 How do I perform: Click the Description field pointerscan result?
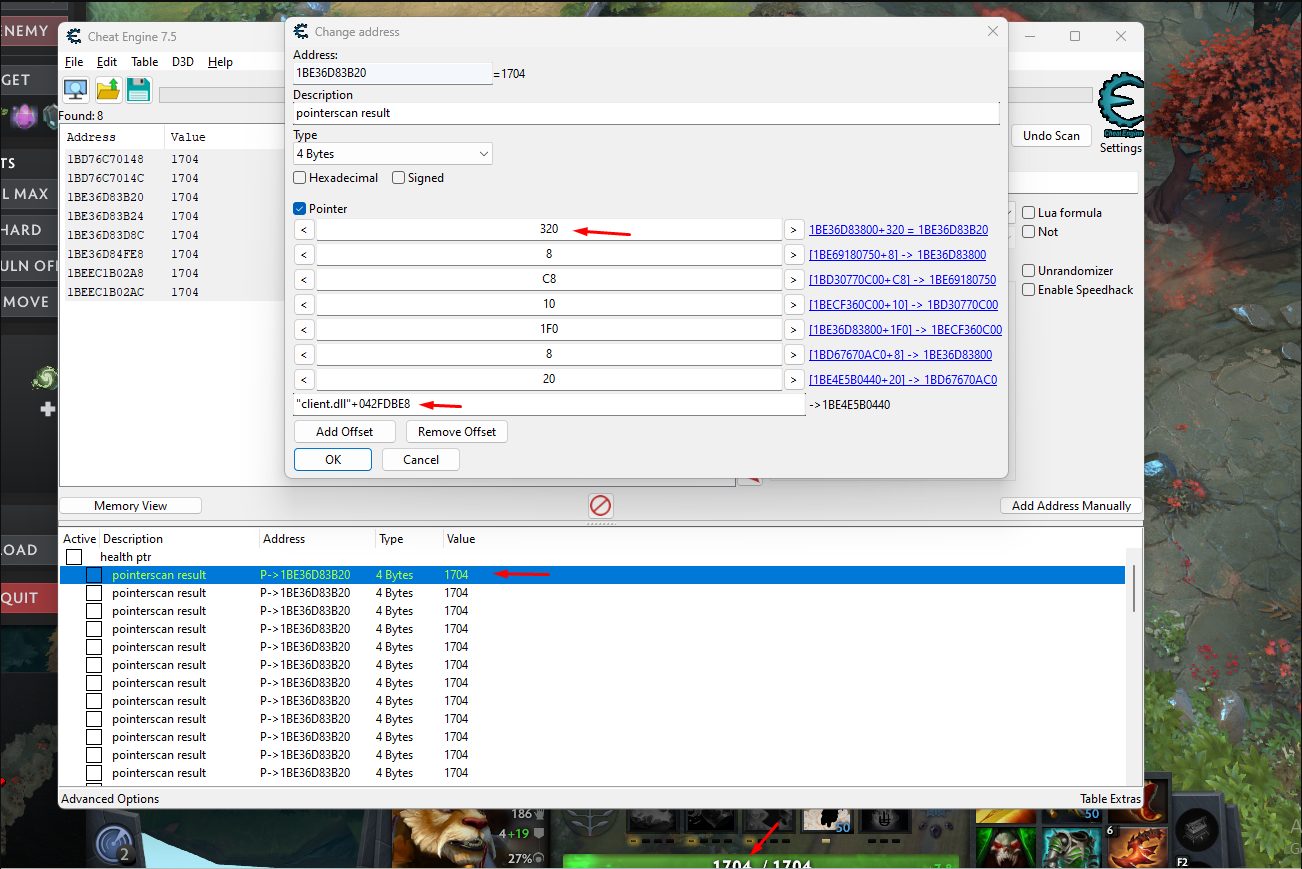pyautogui.click(x=646, y=113)
